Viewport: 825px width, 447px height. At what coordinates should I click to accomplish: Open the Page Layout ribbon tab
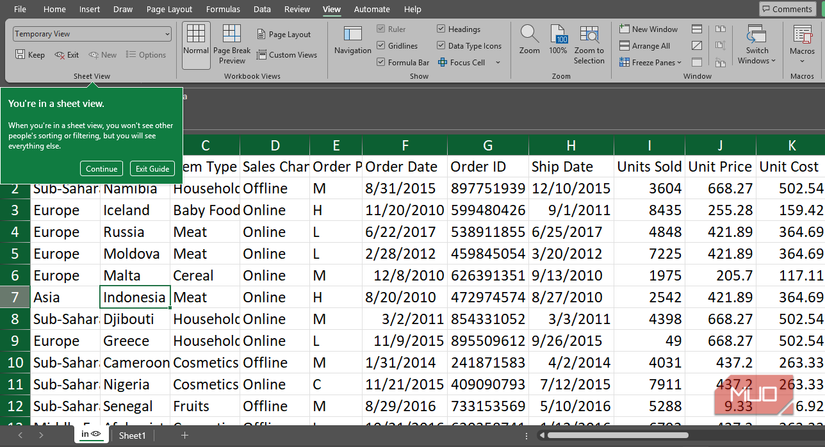(x=169, y=9)
